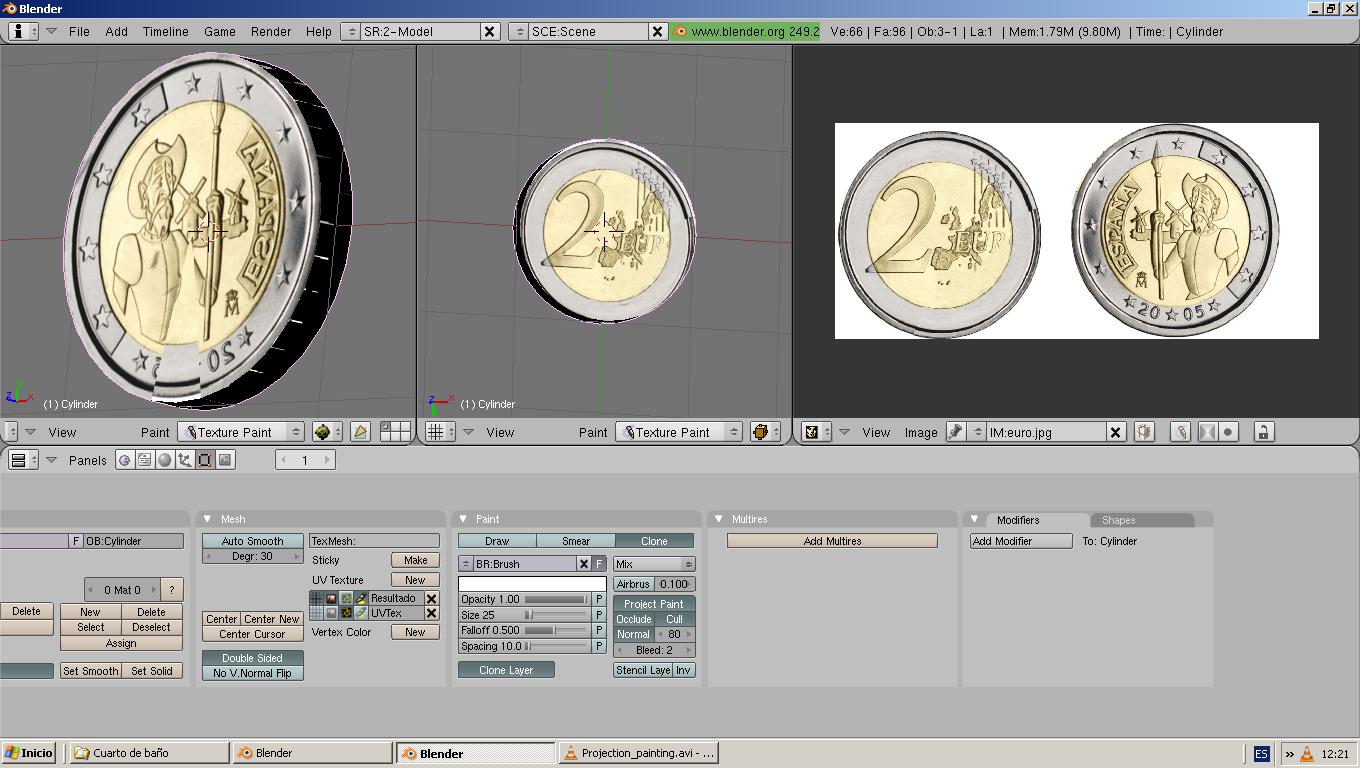Open the Render menu
This screenshot has width=1360, height=768.
[x=271, y=31]
